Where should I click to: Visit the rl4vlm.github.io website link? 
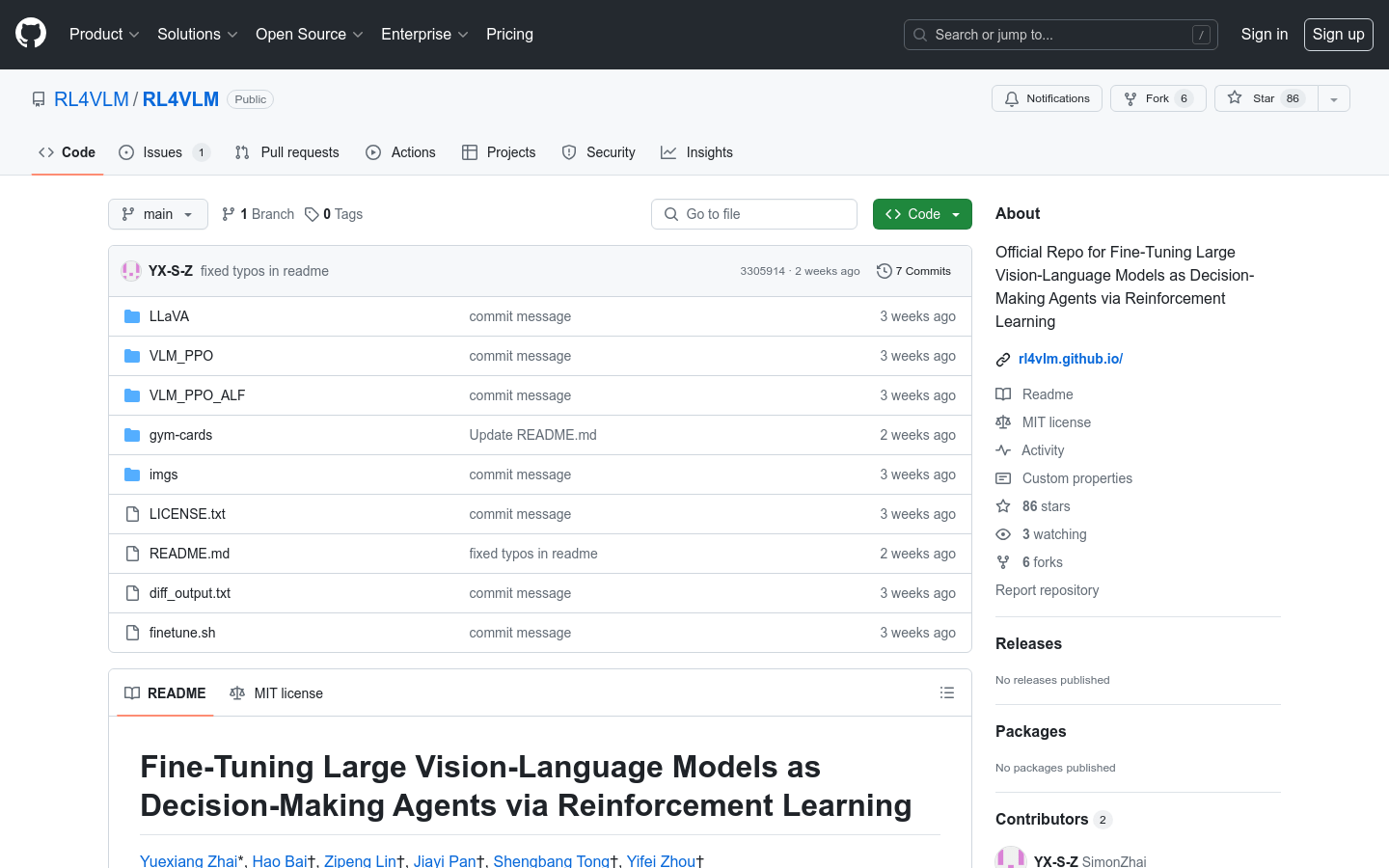(1071, 359)
